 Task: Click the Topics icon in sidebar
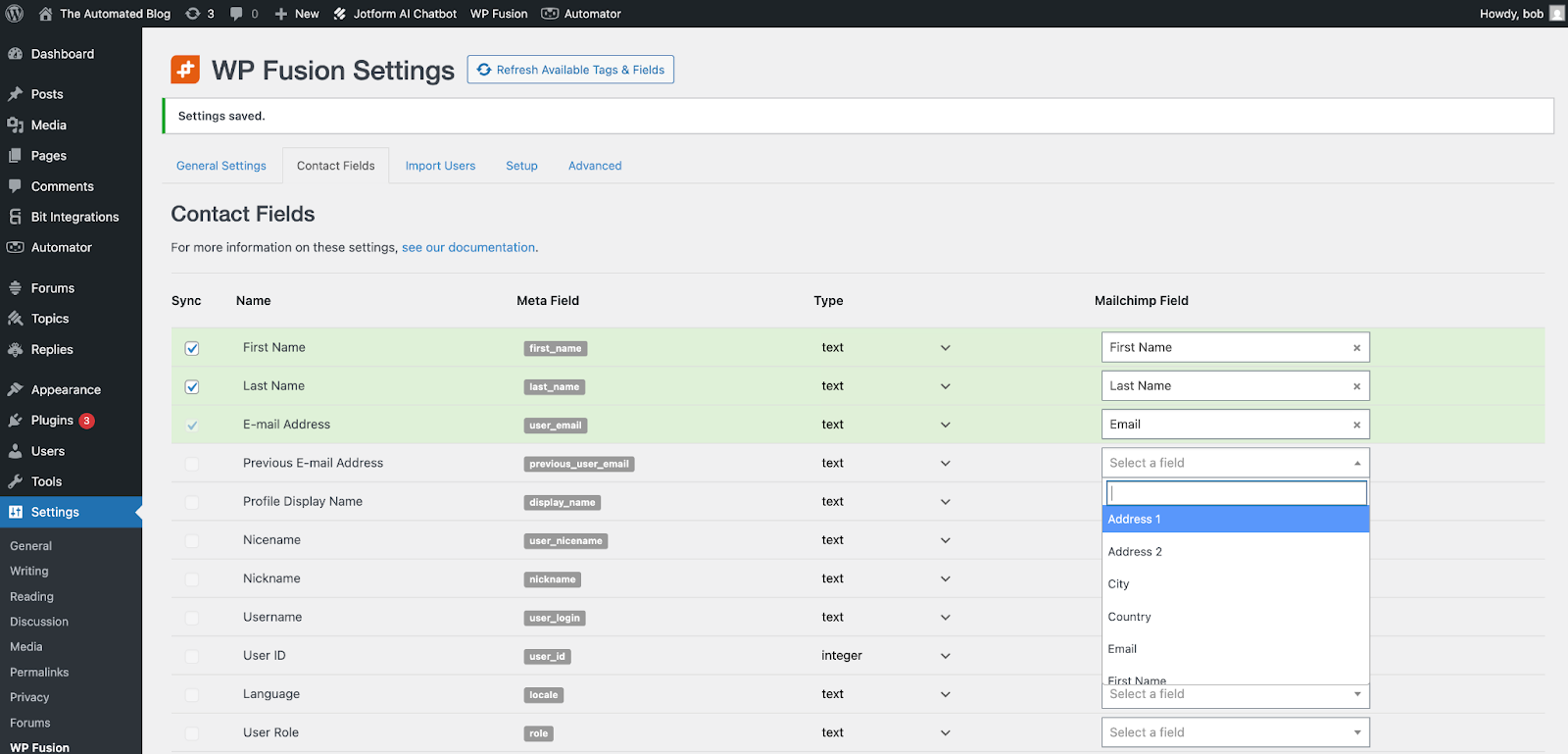coord(16,319)
